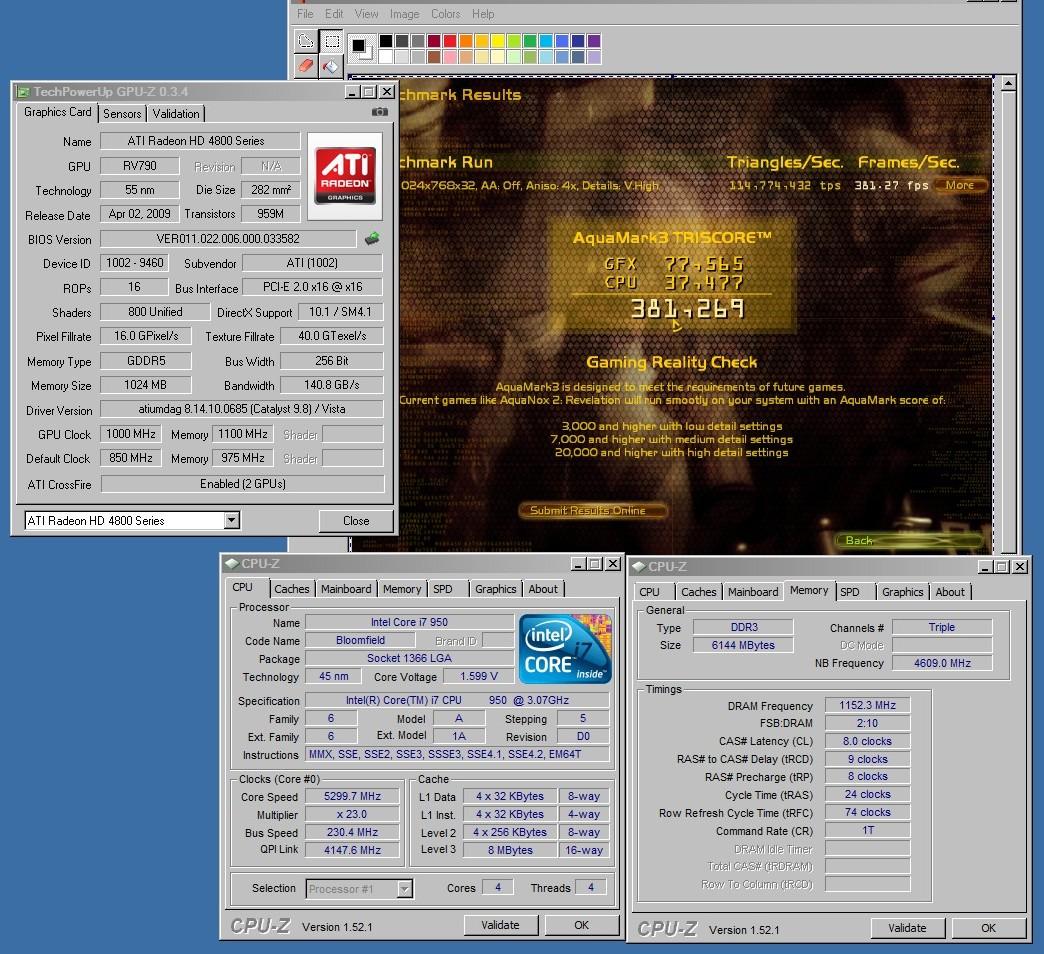The image size is (1044, 954).
Task: Switch to the CPU tab in the CPU-Z window showing memory timings
Action: (x=649, y=592)
